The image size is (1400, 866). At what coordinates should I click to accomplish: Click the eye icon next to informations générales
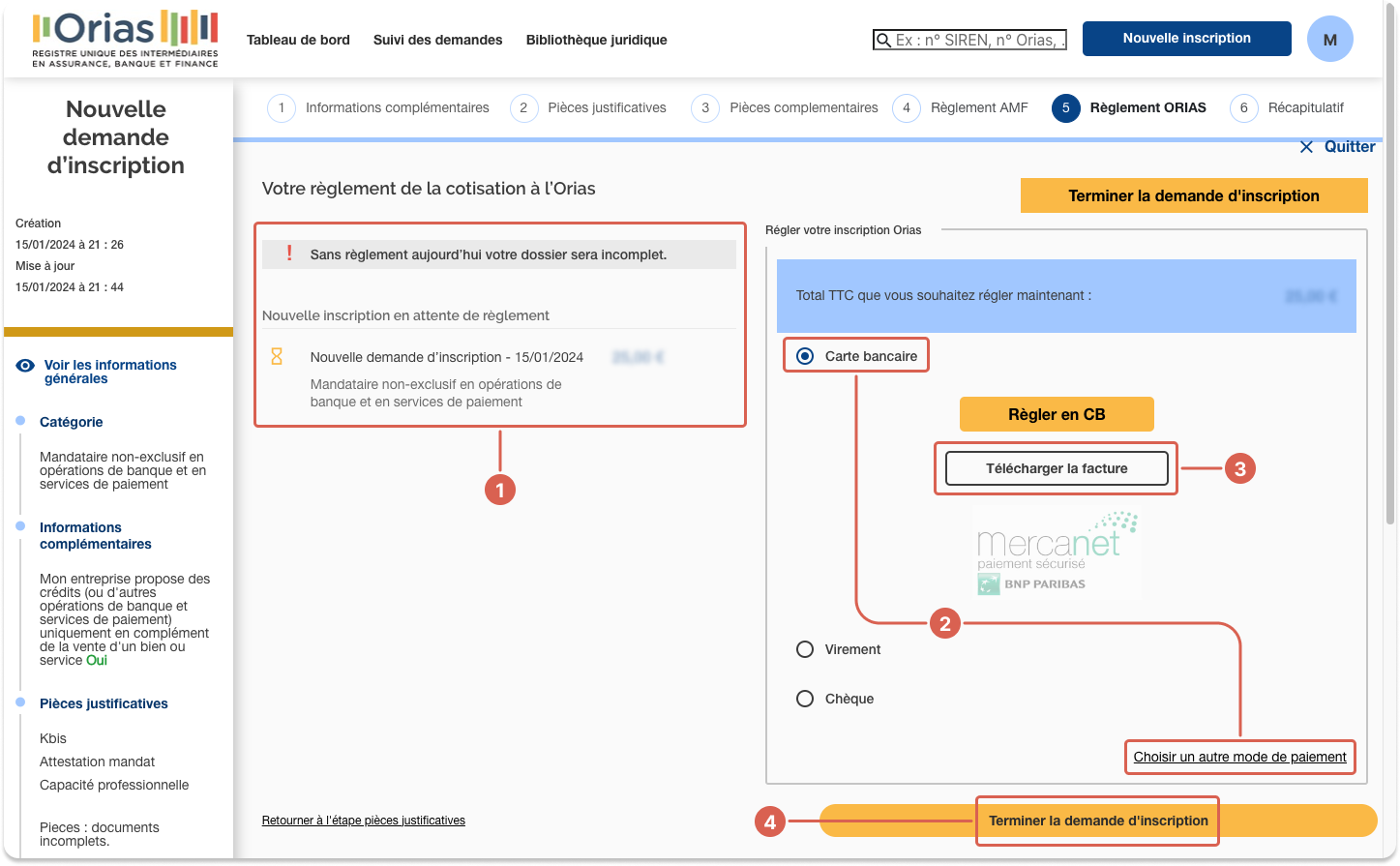tap(23, 365)
